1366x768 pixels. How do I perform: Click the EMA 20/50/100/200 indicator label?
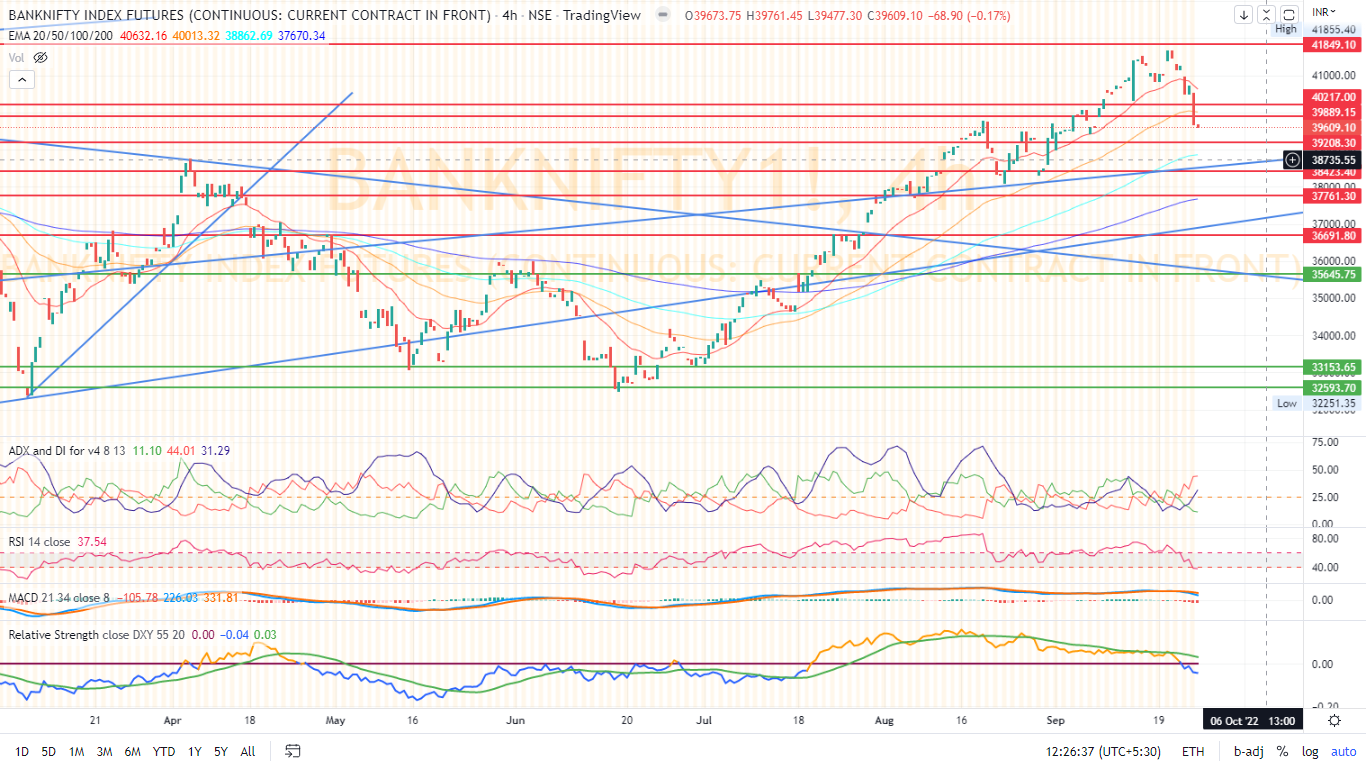pyautogui.click(x=61, y=35)
